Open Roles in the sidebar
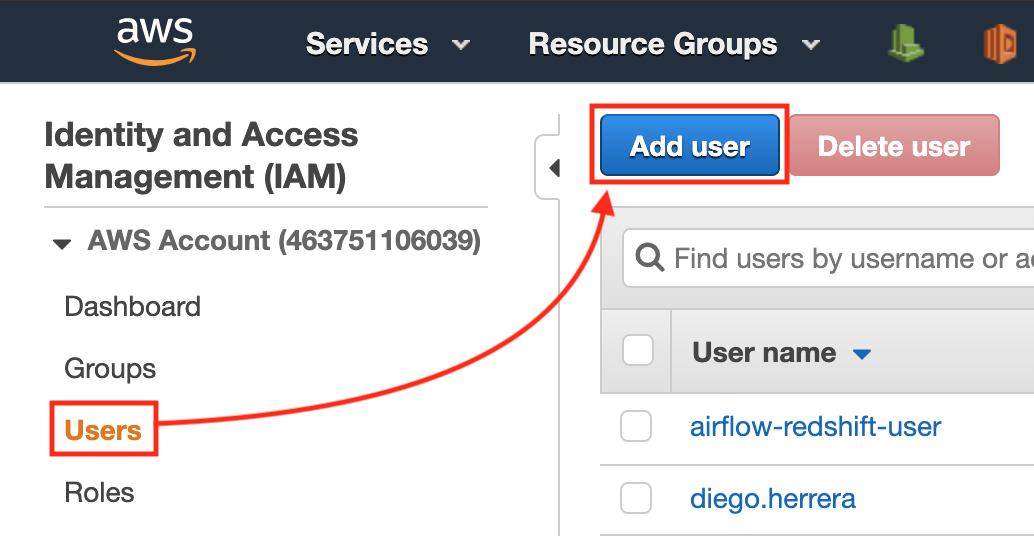Screen dimensions: 1034x536 coord(99,492)
